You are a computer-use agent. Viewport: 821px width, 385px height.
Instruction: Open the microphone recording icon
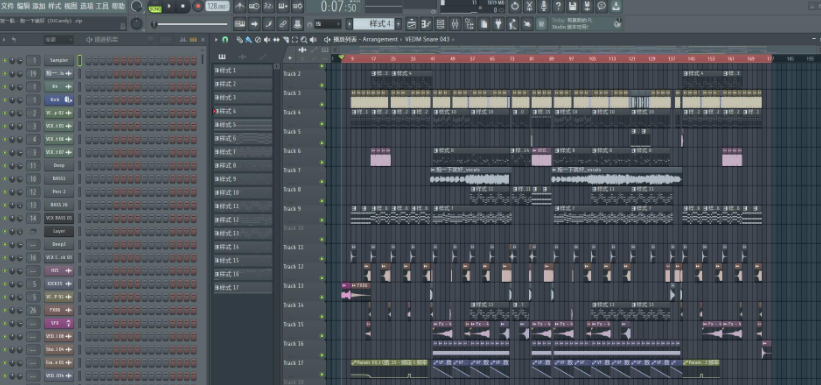click(544, 6)
